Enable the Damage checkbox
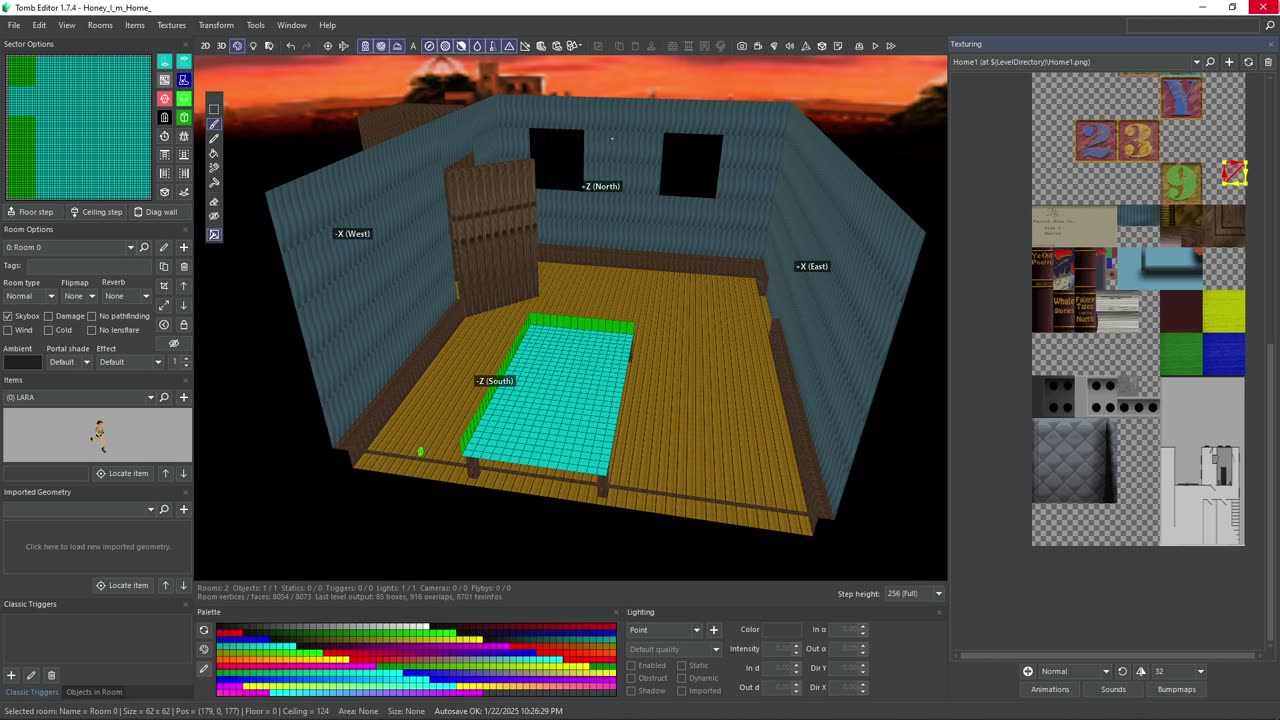Screen dimensions: 1280x720 pyautogui.click(x=48, y=316)
